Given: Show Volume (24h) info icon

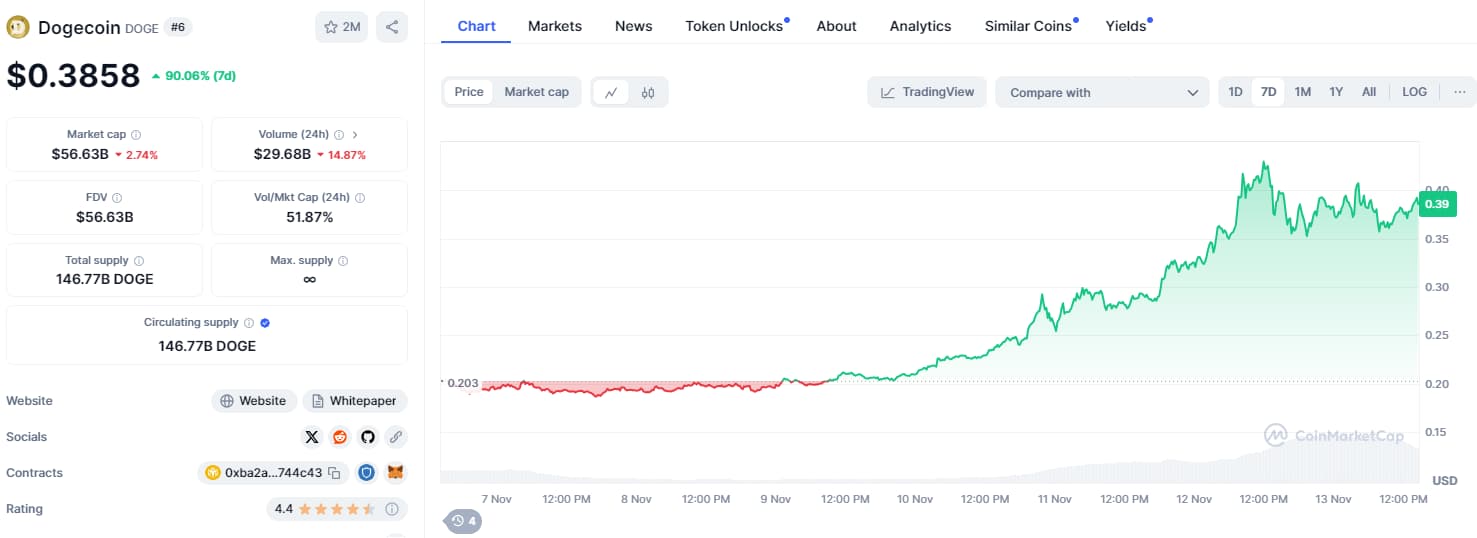Looking at the screenshot, I should [339, 134].
